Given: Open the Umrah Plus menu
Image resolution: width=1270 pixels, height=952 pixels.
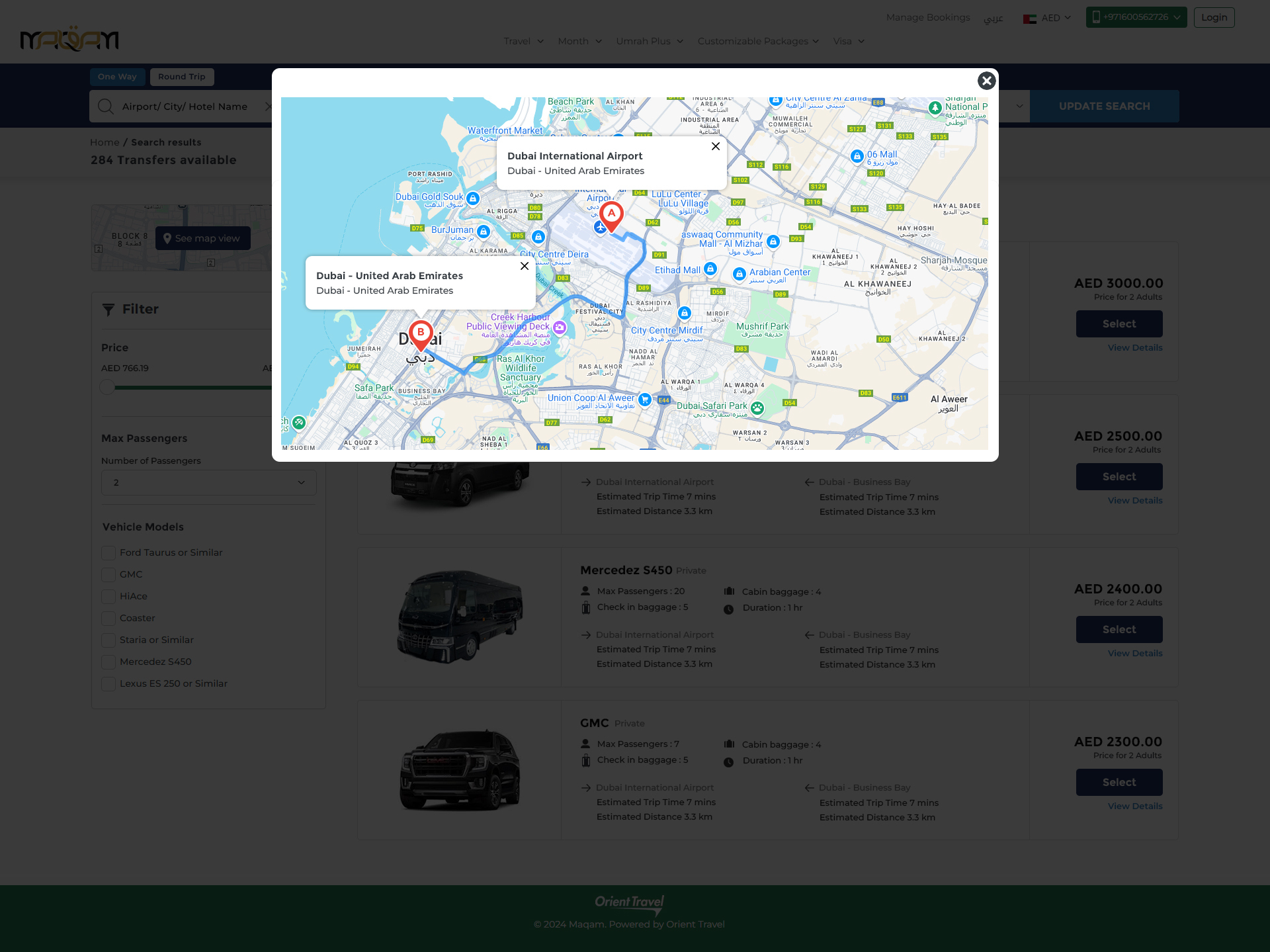Looking at the screenshot, I should click(649, 41).
